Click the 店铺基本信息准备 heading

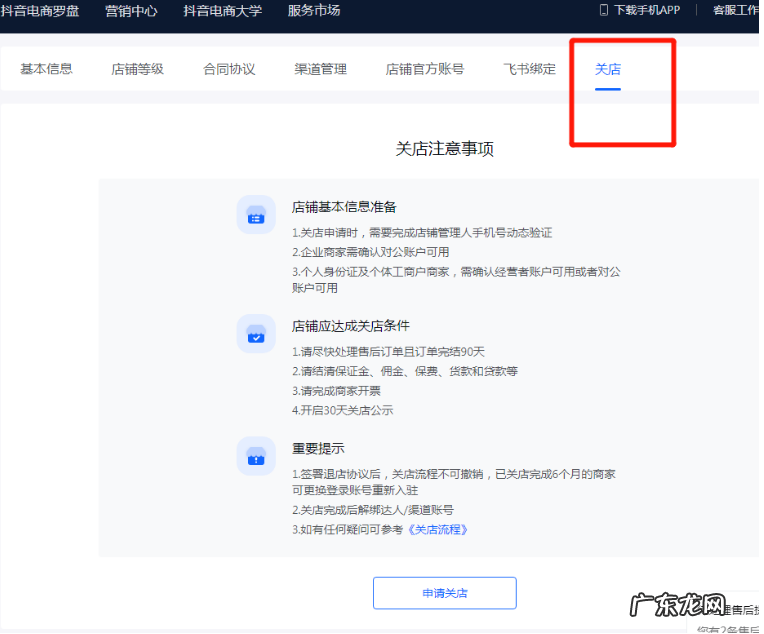(344, 207)
